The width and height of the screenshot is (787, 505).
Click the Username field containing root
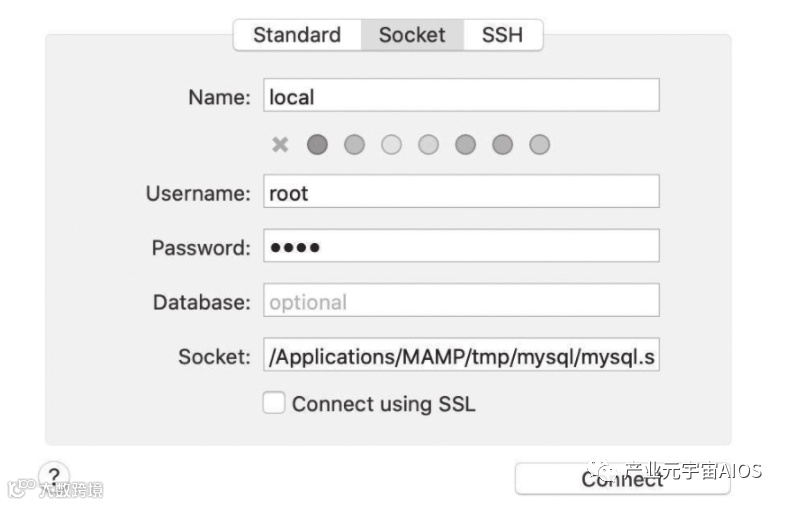461,192
